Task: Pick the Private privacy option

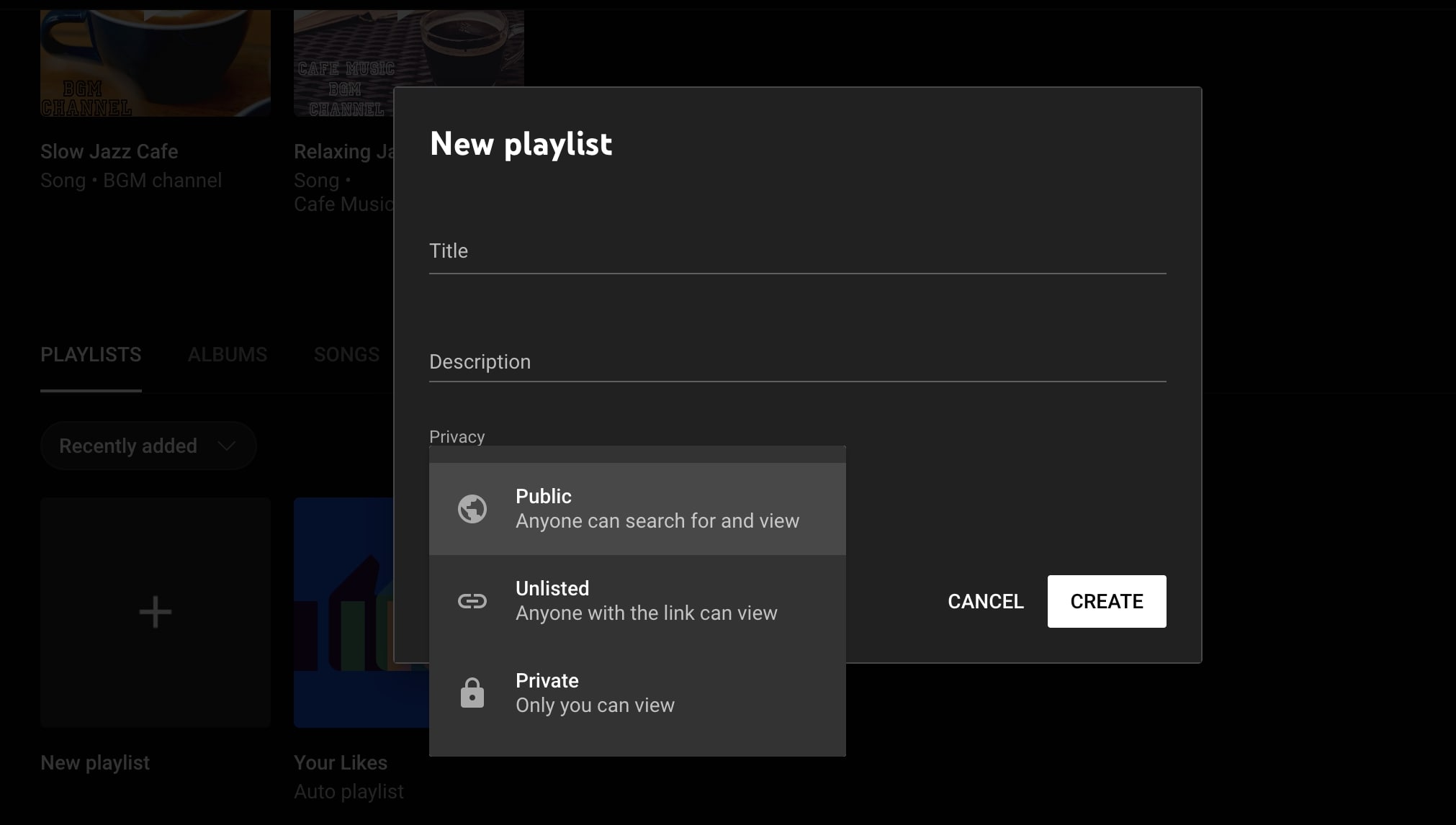Action: point(637,693)
